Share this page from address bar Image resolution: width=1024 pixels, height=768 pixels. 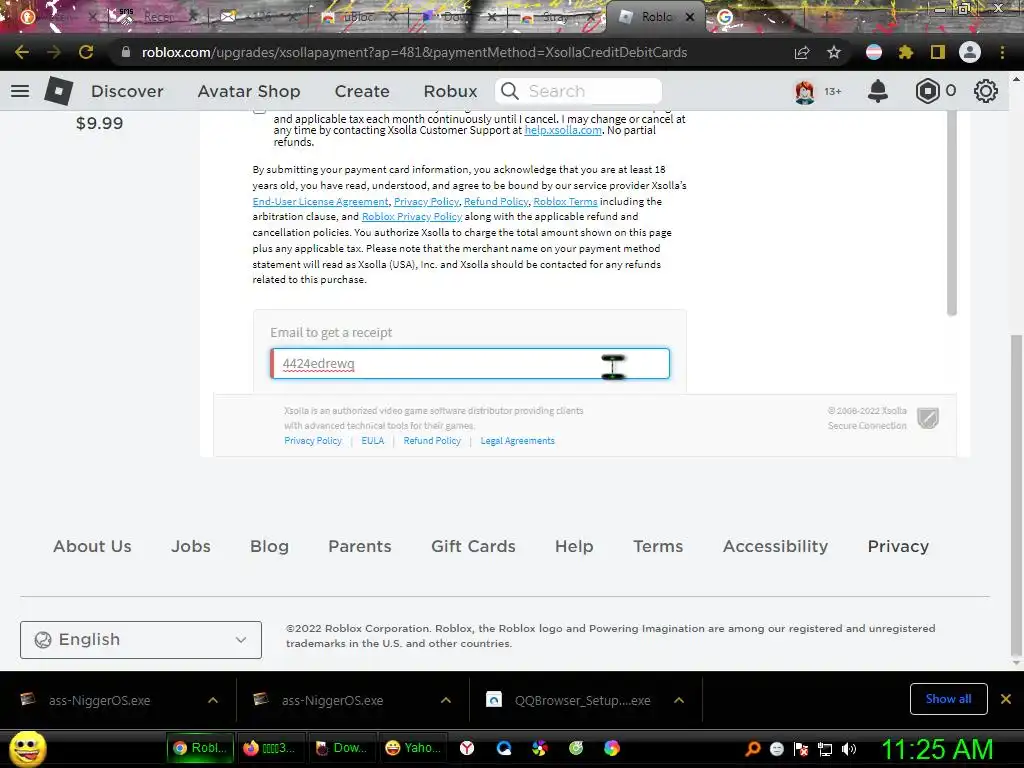point(802,52)
